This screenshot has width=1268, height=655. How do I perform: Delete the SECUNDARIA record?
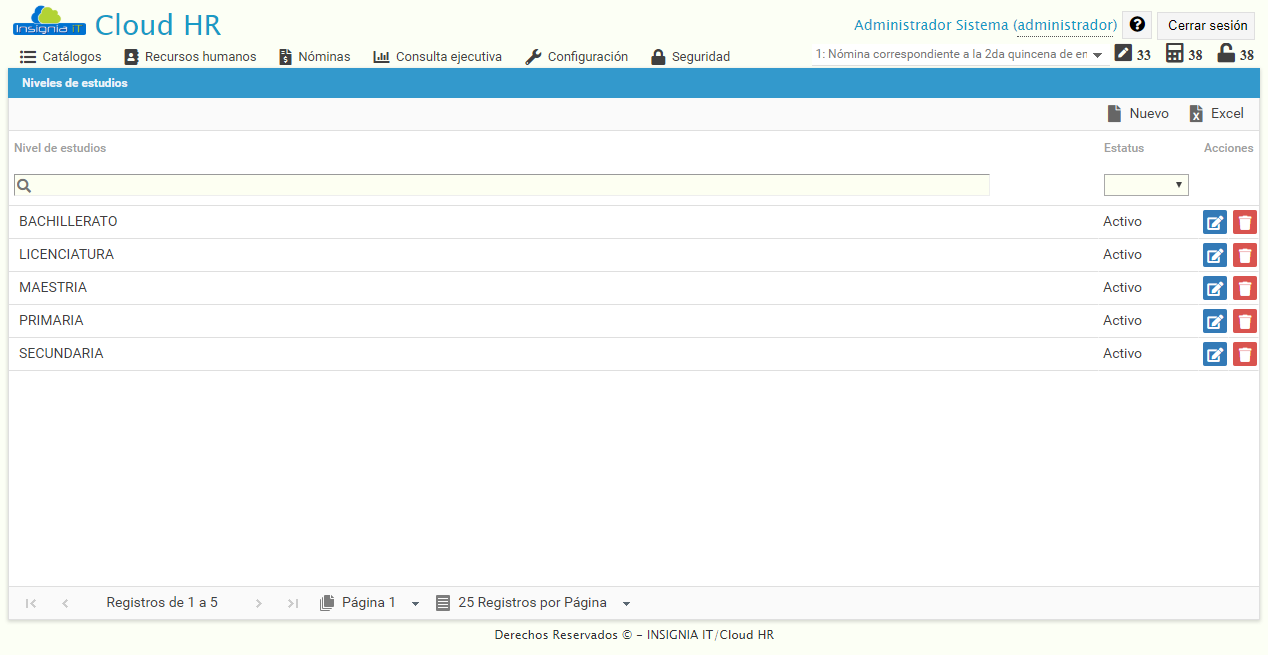coord(1244,354)
